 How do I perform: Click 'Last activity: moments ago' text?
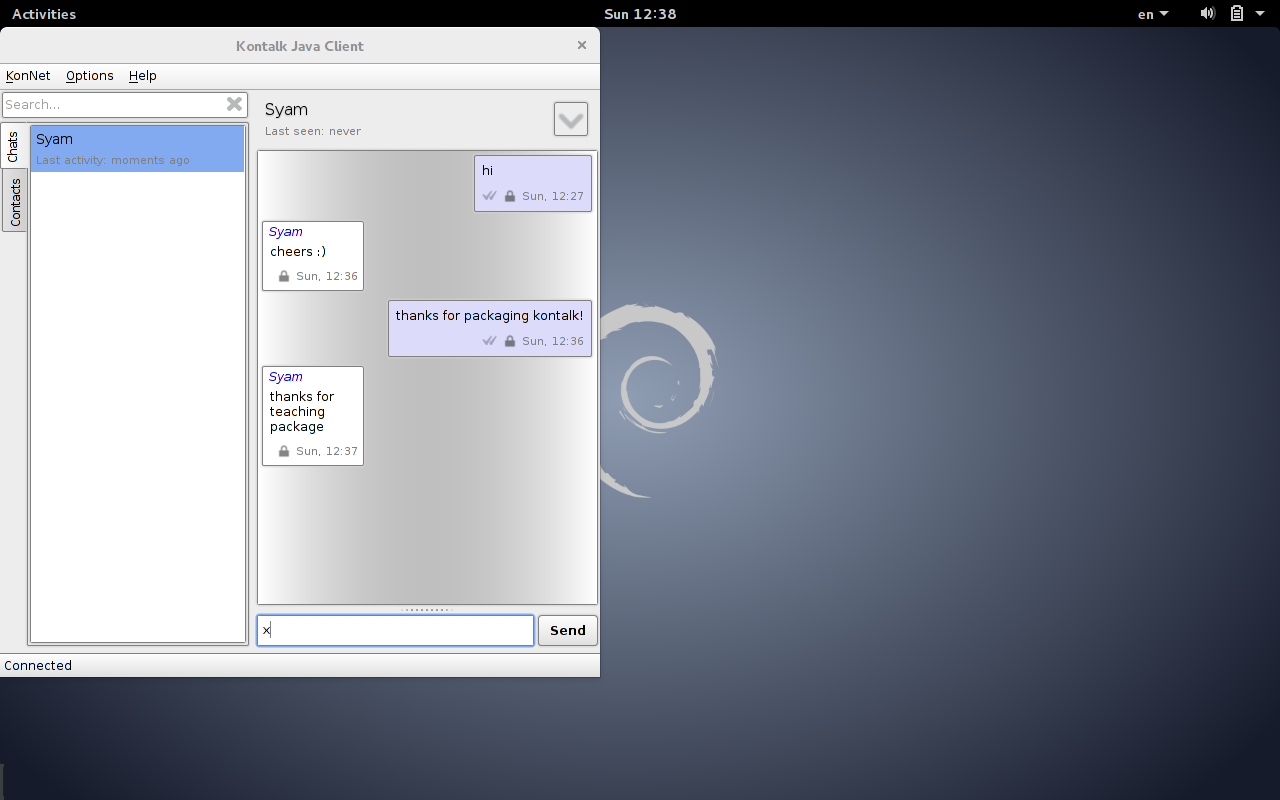(113, 160)
